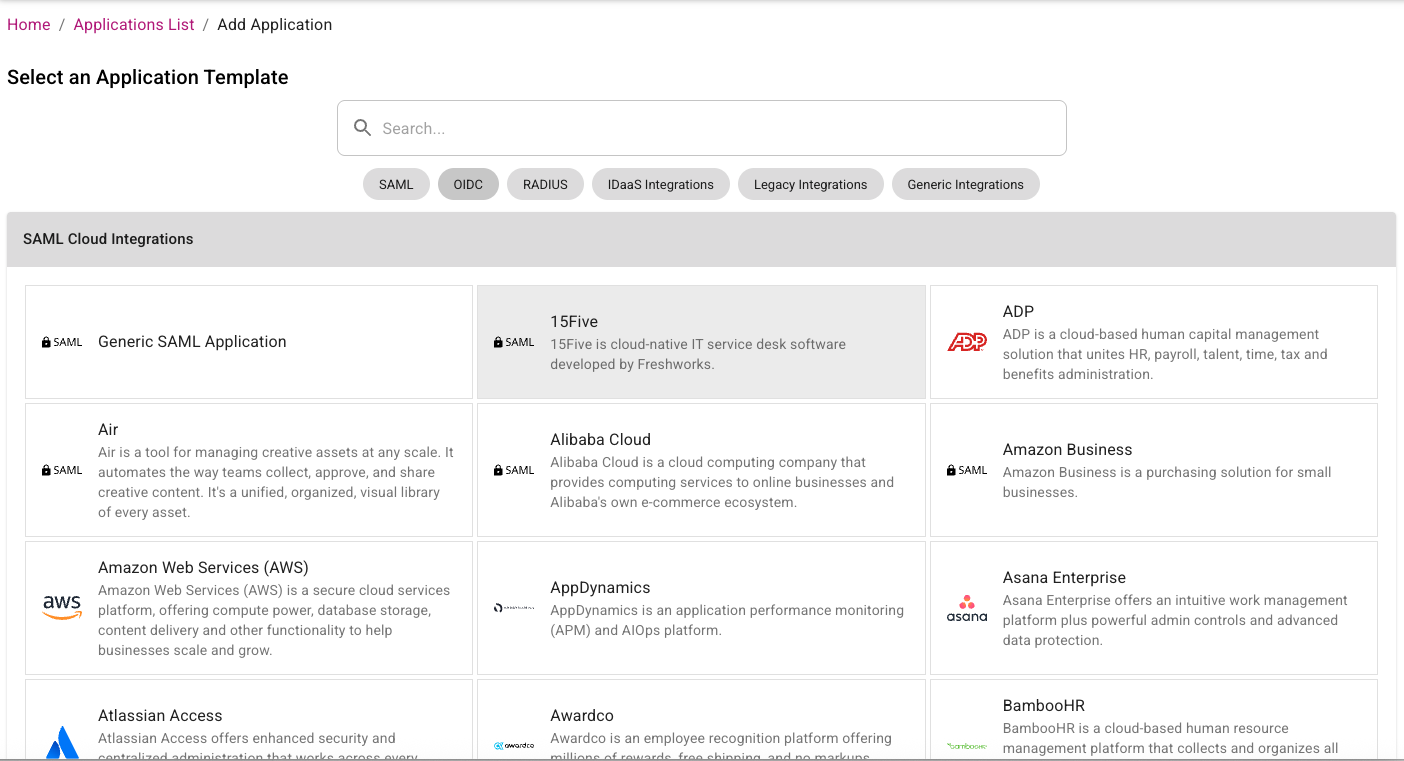Select the Generic SAML Application title

coord(192,342)
